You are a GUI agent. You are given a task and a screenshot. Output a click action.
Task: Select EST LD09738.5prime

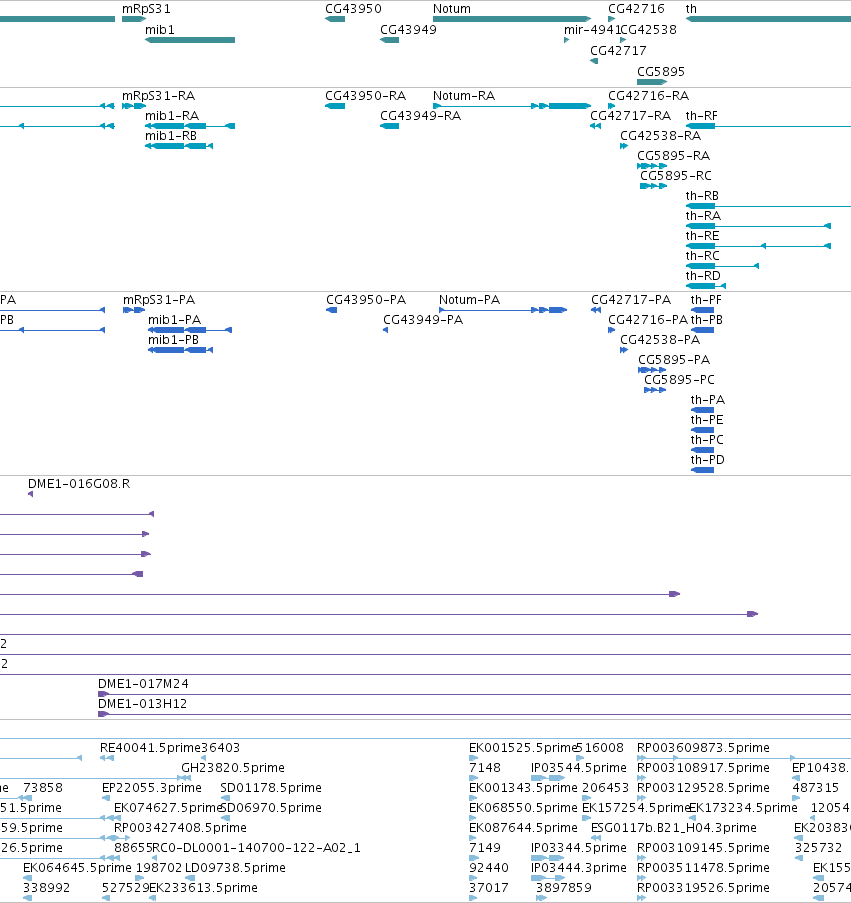tap(189, 878)
